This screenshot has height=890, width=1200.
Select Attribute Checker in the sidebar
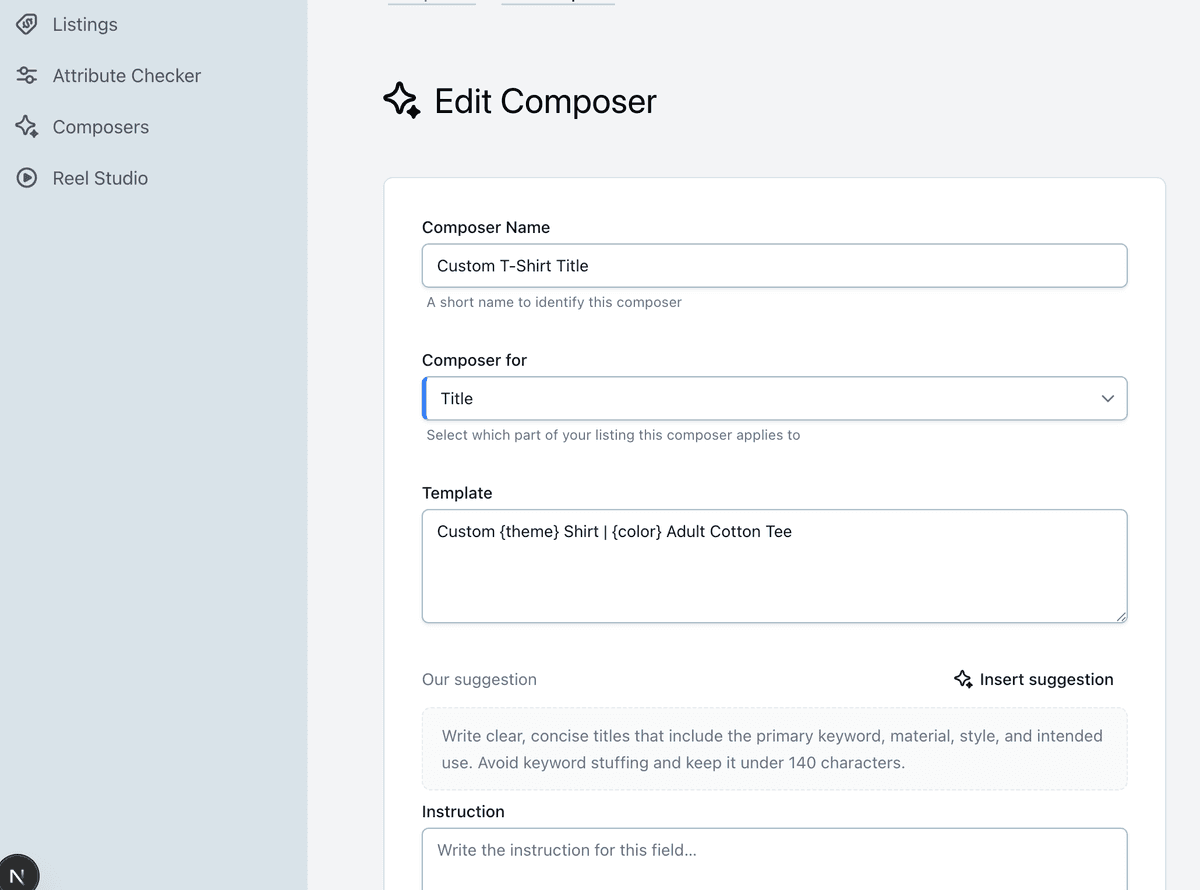(x=126, y=75)
